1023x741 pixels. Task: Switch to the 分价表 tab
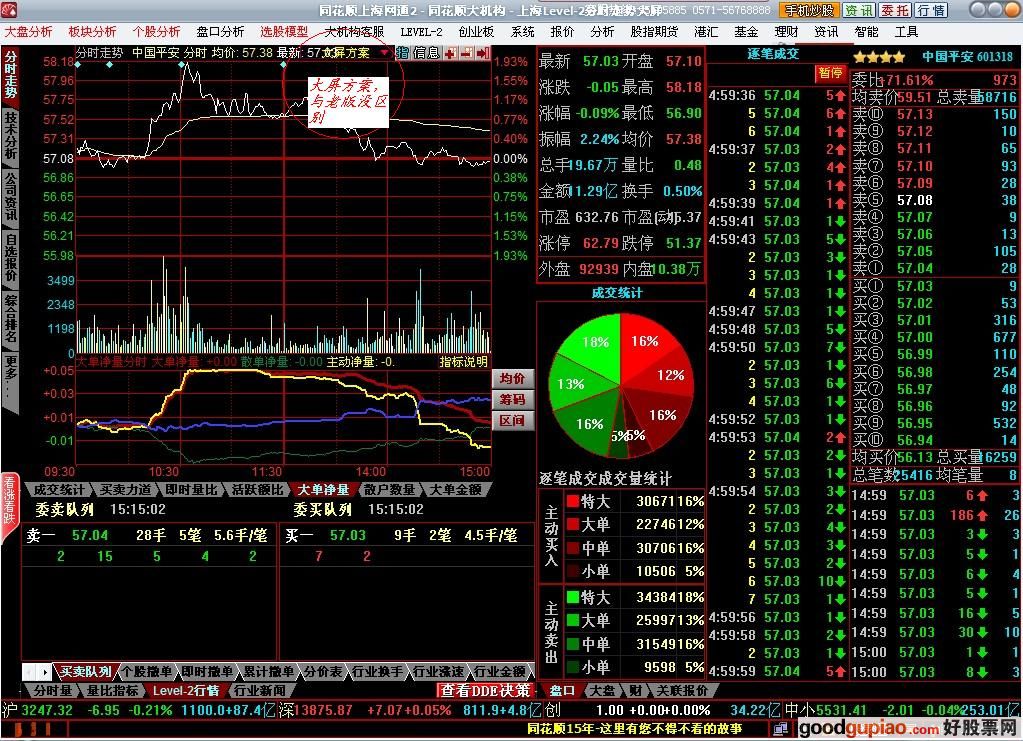323,671
